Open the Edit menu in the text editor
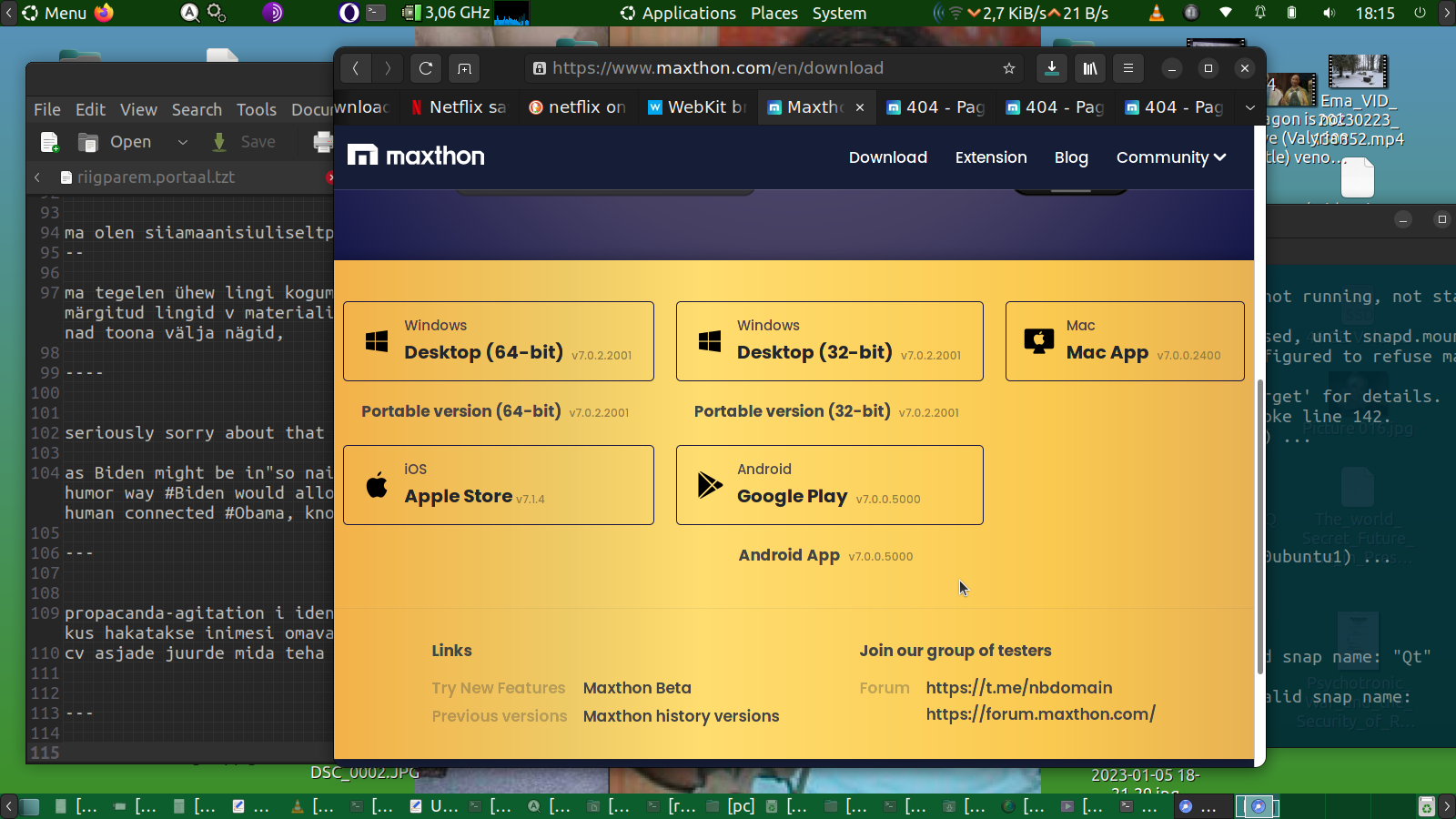The width and height of the screenshot is (1456, 819). [x=91, y=110]
